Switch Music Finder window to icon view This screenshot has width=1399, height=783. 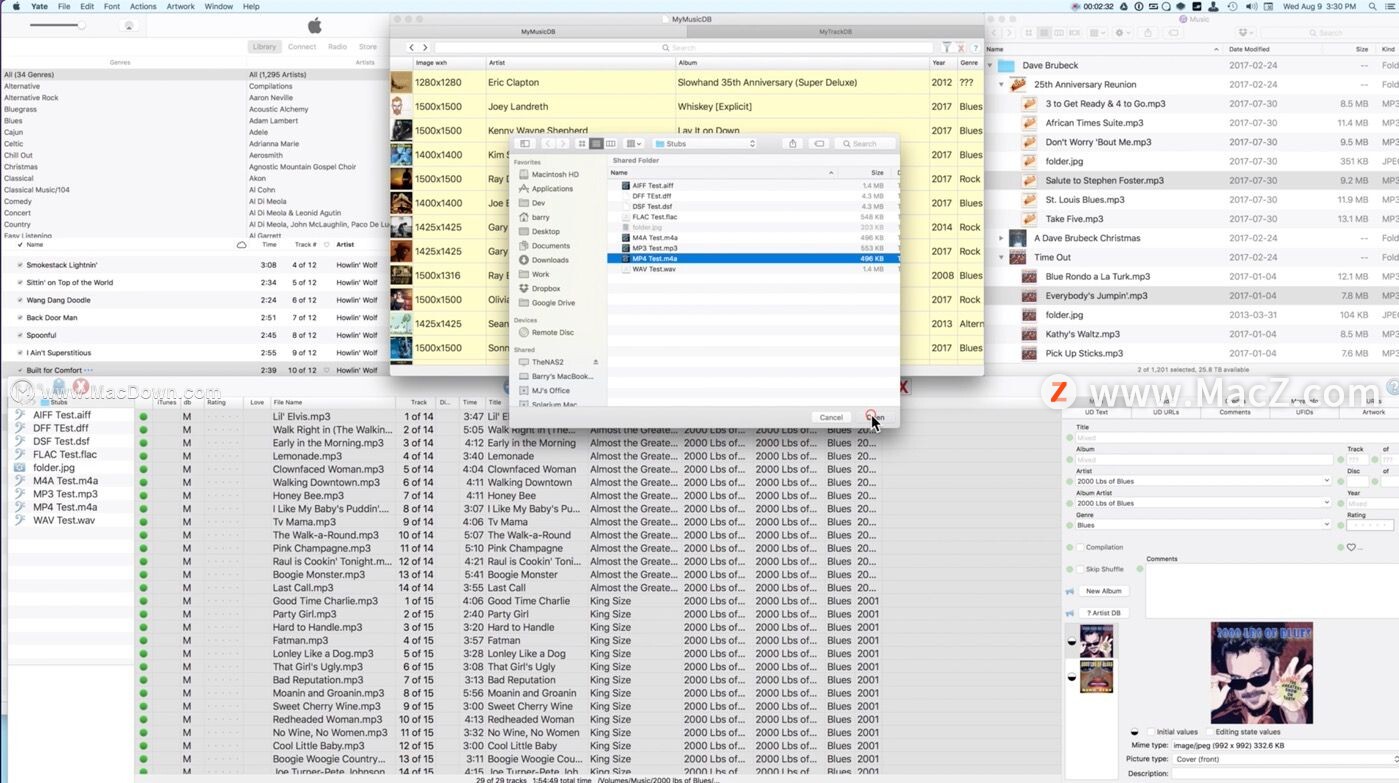1029,33
